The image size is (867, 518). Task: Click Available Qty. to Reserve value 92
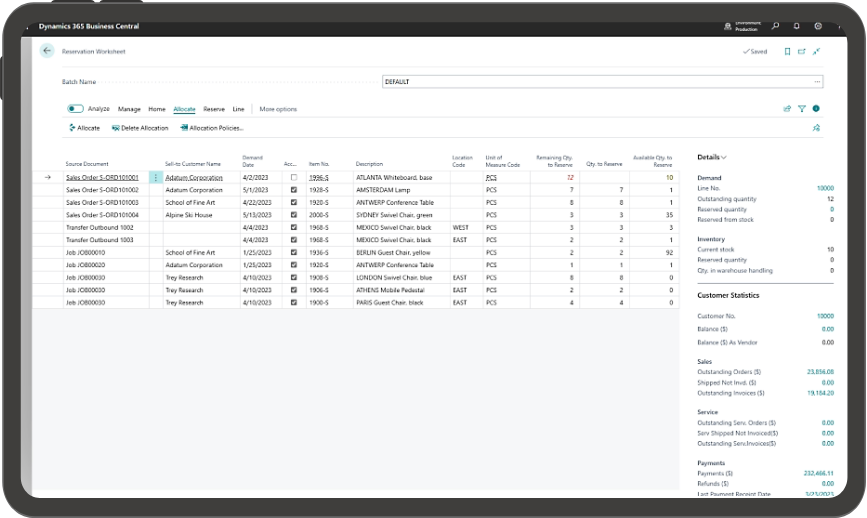tap(669, 253)
